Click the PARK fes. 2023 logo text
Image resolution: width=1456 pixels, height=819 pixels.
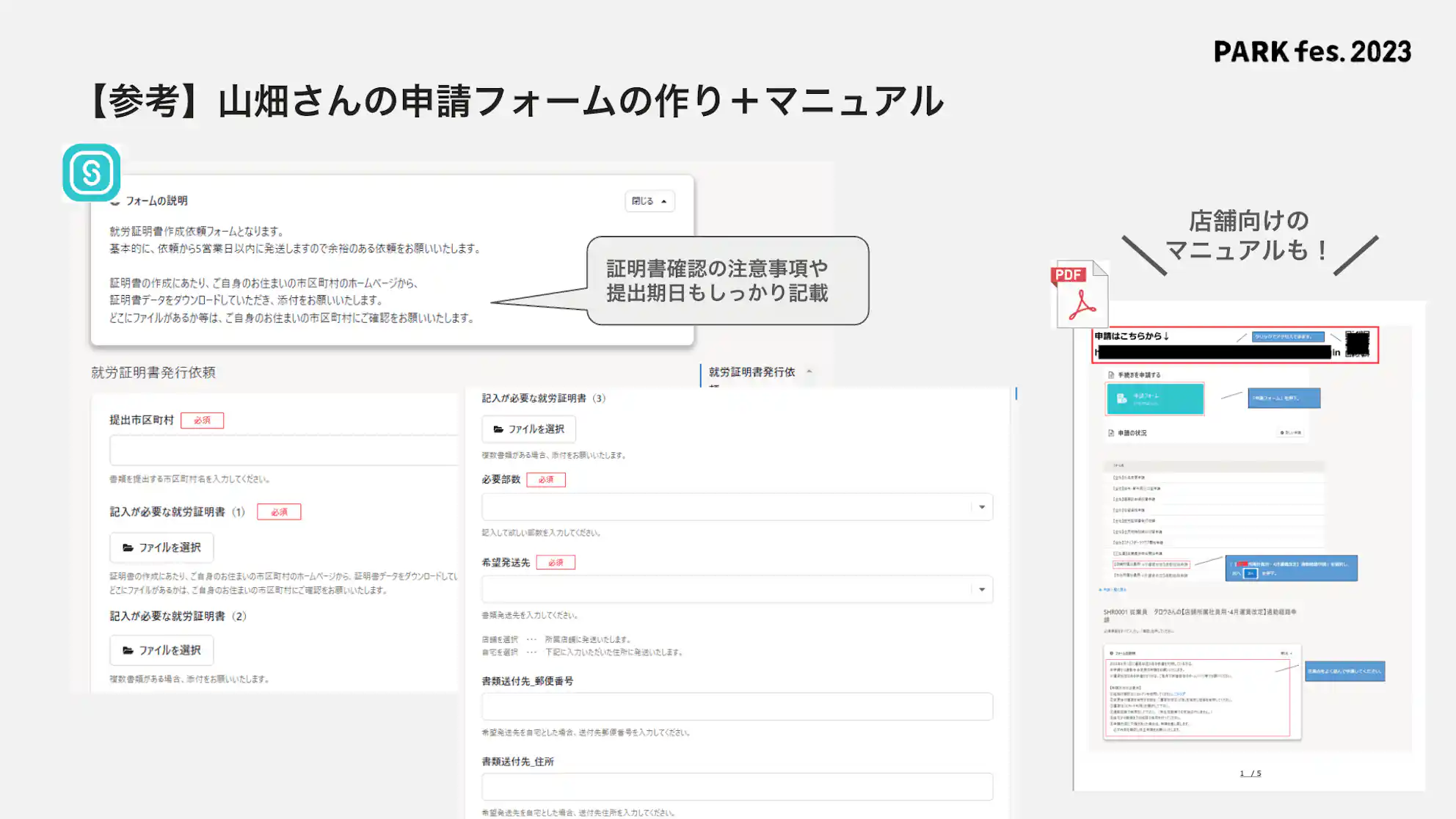coord(1312,51)
